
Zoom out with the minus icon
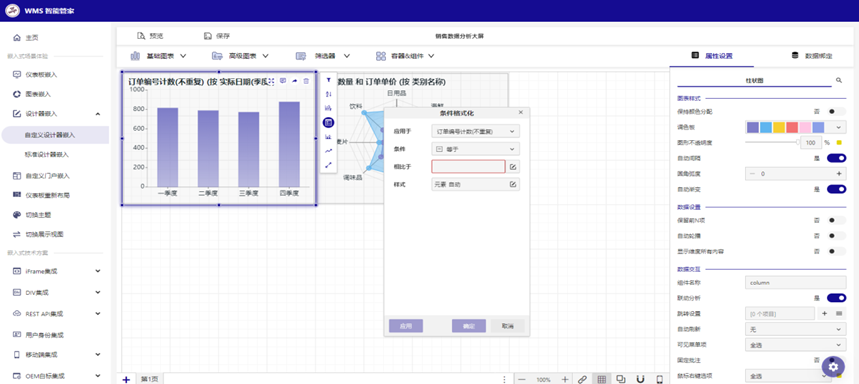(x=522, y=379)
